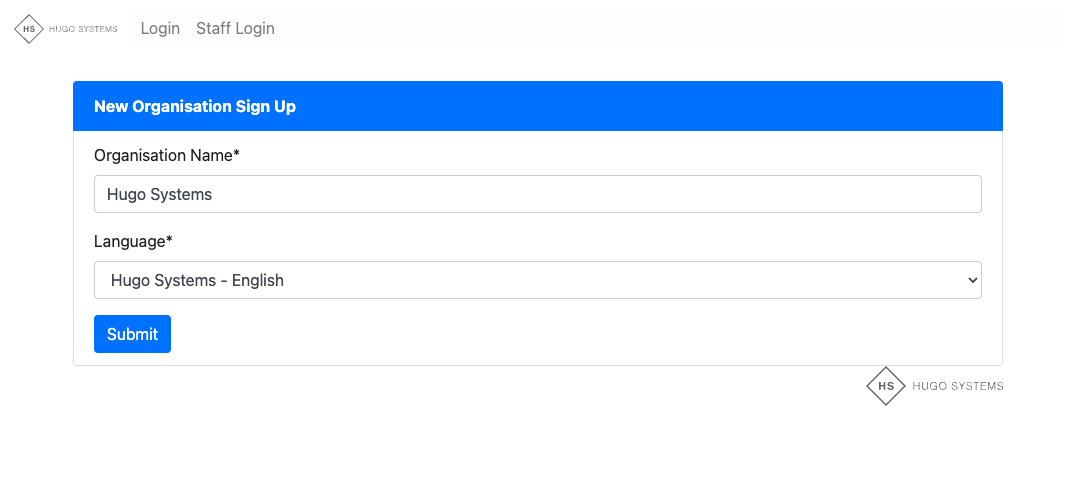This screenshot has width=1076, height=495.
Task: Click the required asterisk beside Organisation Name
Action: [x=237, y=155]
